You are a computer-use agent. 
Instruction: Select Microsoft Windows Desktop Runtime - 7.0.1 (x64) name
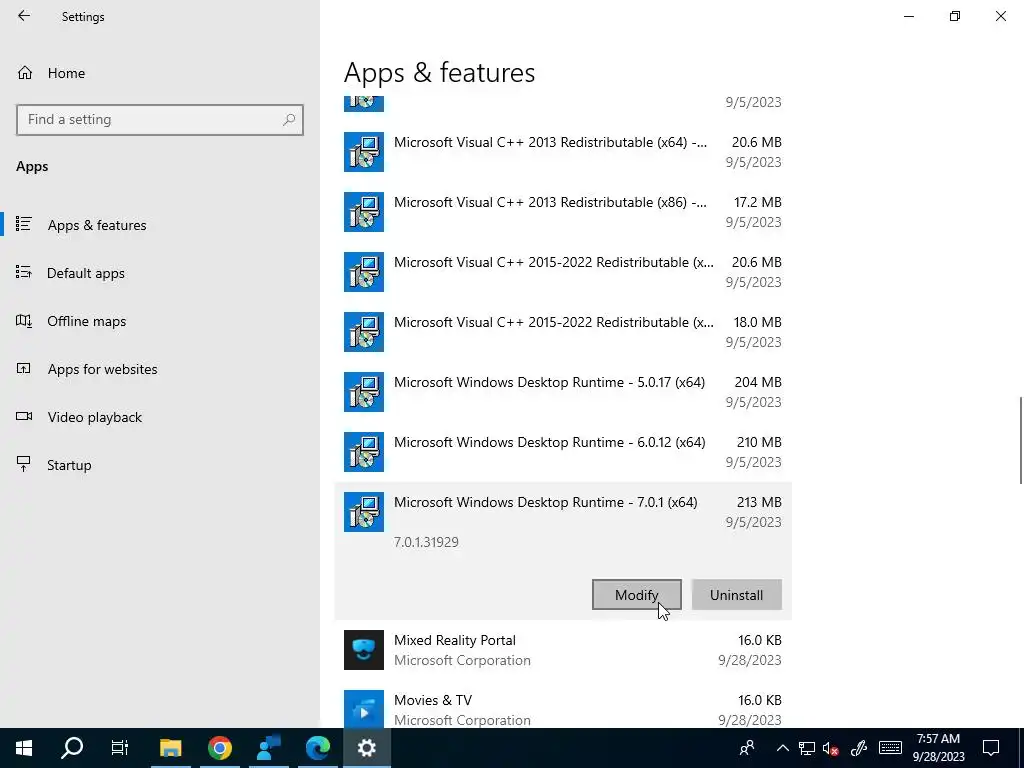coord(545,502)
